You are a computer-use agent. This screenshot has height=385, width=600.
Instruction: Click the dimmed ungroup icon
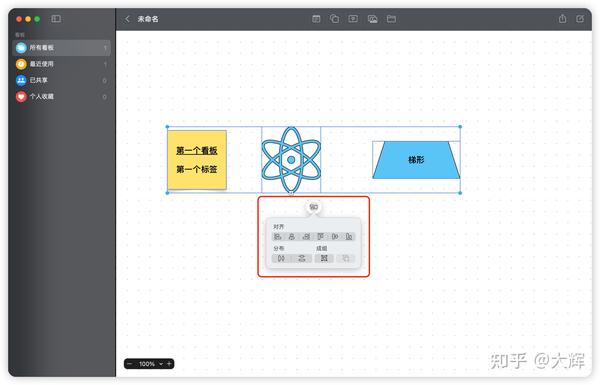pos(346,259)
